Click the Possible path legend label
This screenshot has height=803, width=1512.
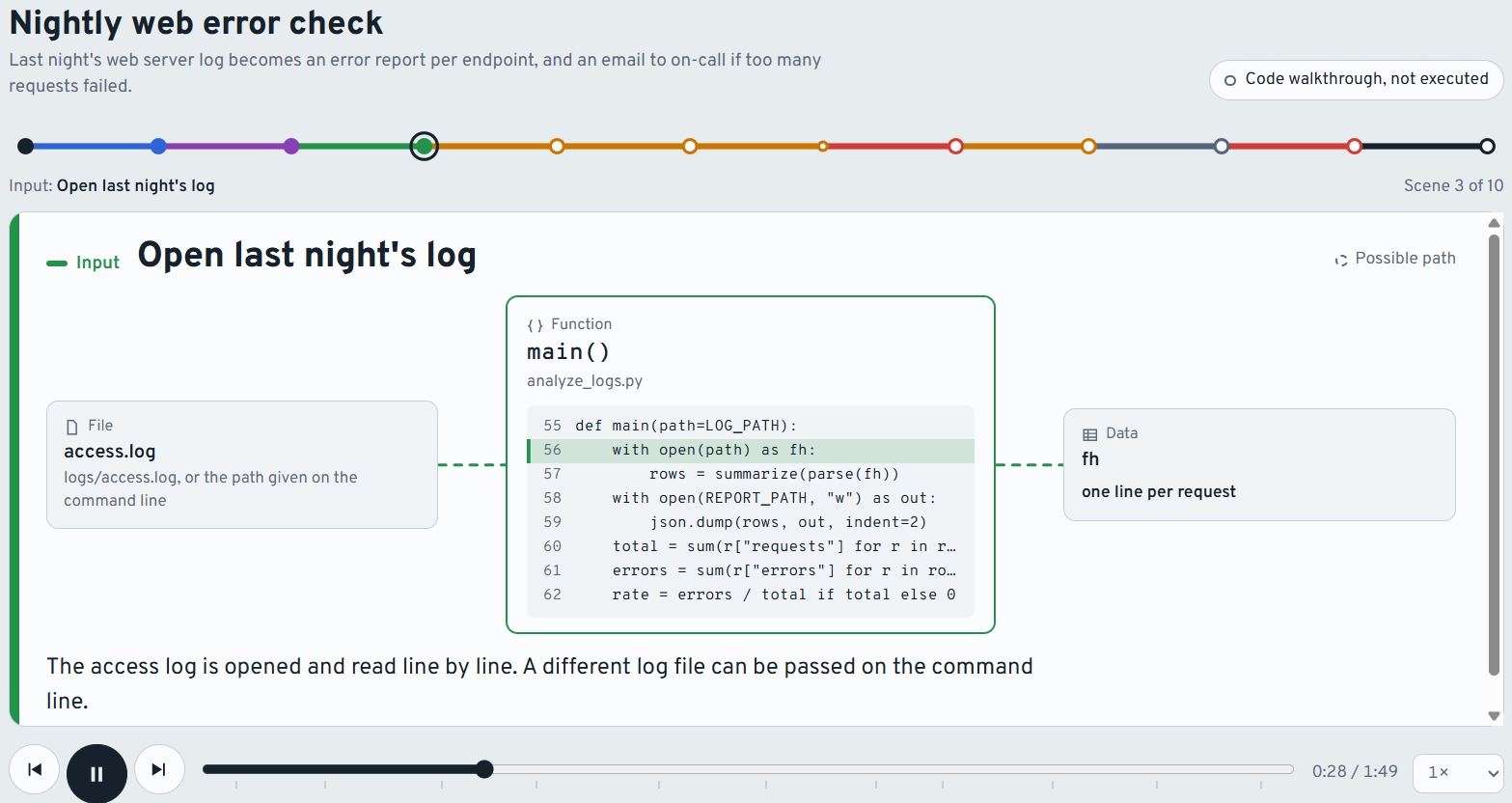[x=1405, y=258]
